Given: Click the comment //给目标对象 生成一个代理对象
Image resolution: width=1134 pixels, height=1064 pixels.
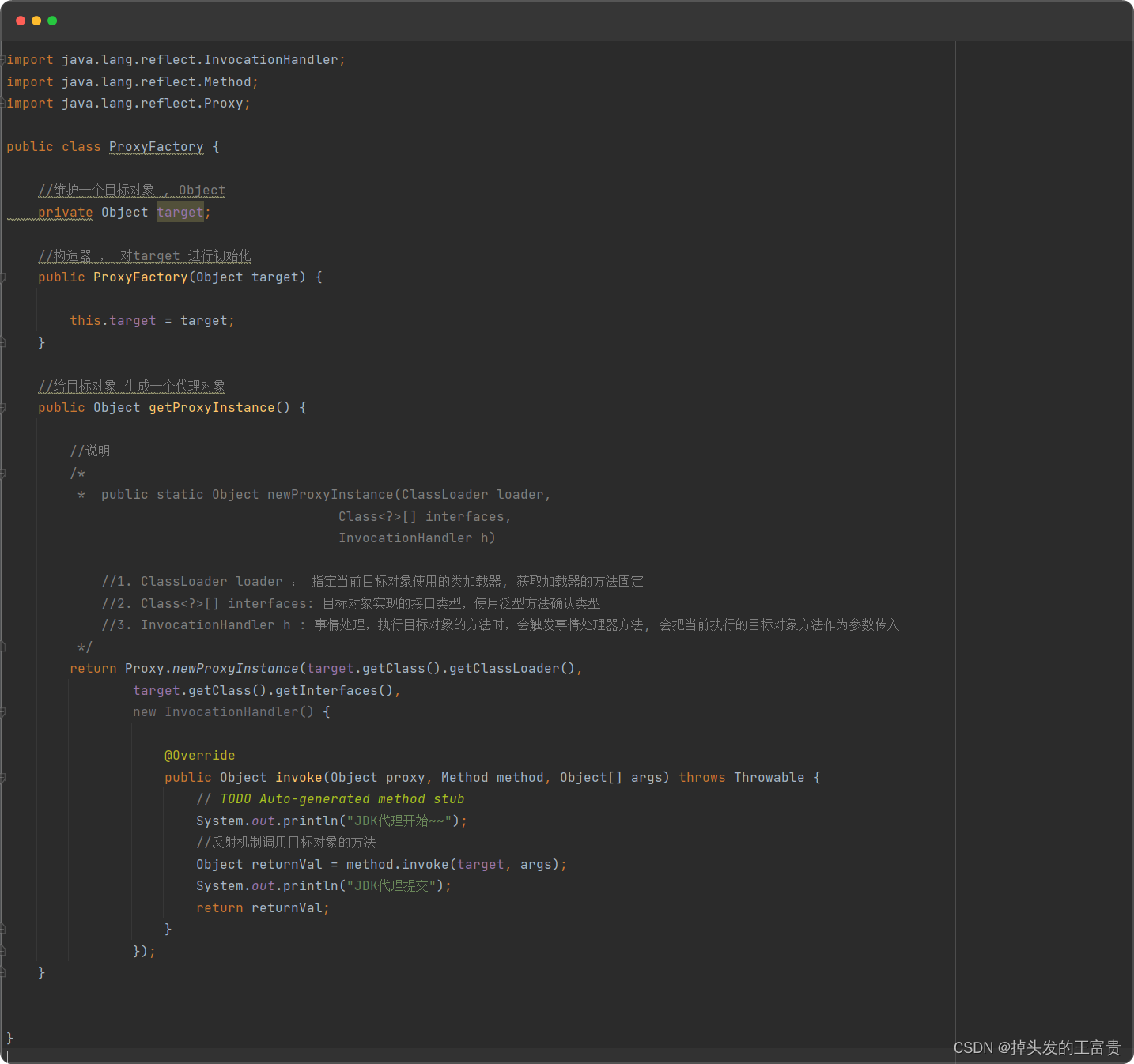Looking at the screenshot, I should tap(132, 387).
